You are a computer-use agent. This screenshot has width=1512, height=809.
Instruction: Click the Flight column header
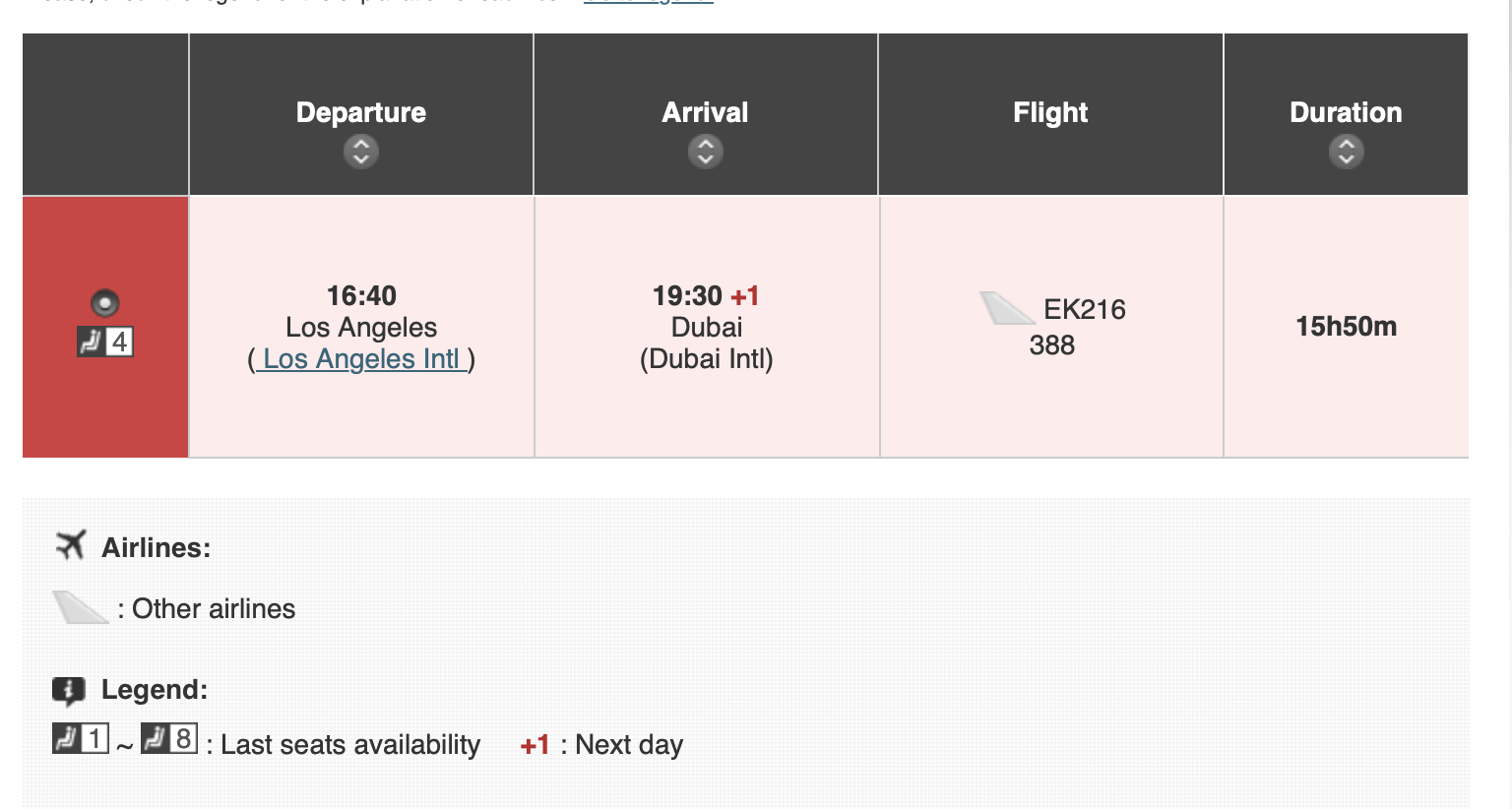[1050, 113]
